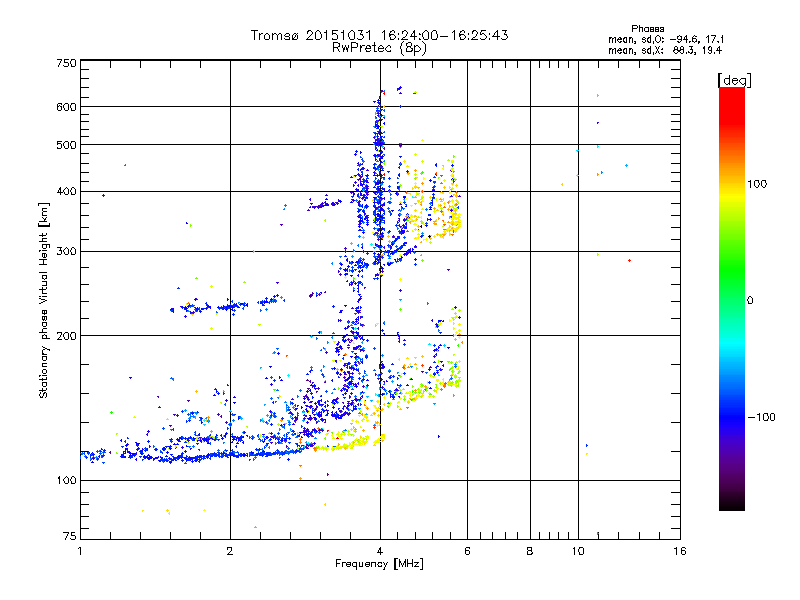Click the x-axis tick label '4'

380,551
